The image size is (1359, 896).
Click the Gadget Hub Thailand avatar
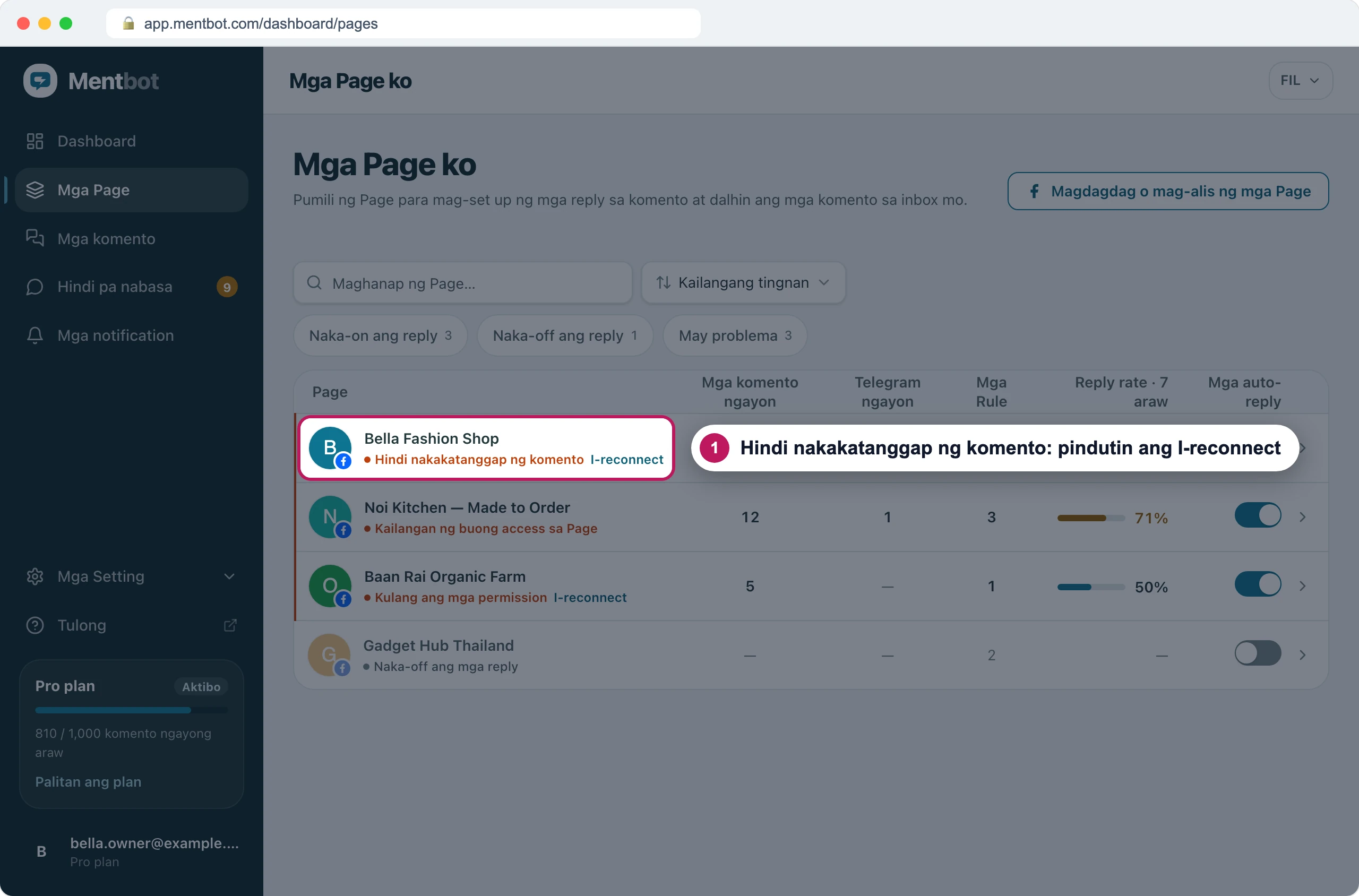coord(329,655)
